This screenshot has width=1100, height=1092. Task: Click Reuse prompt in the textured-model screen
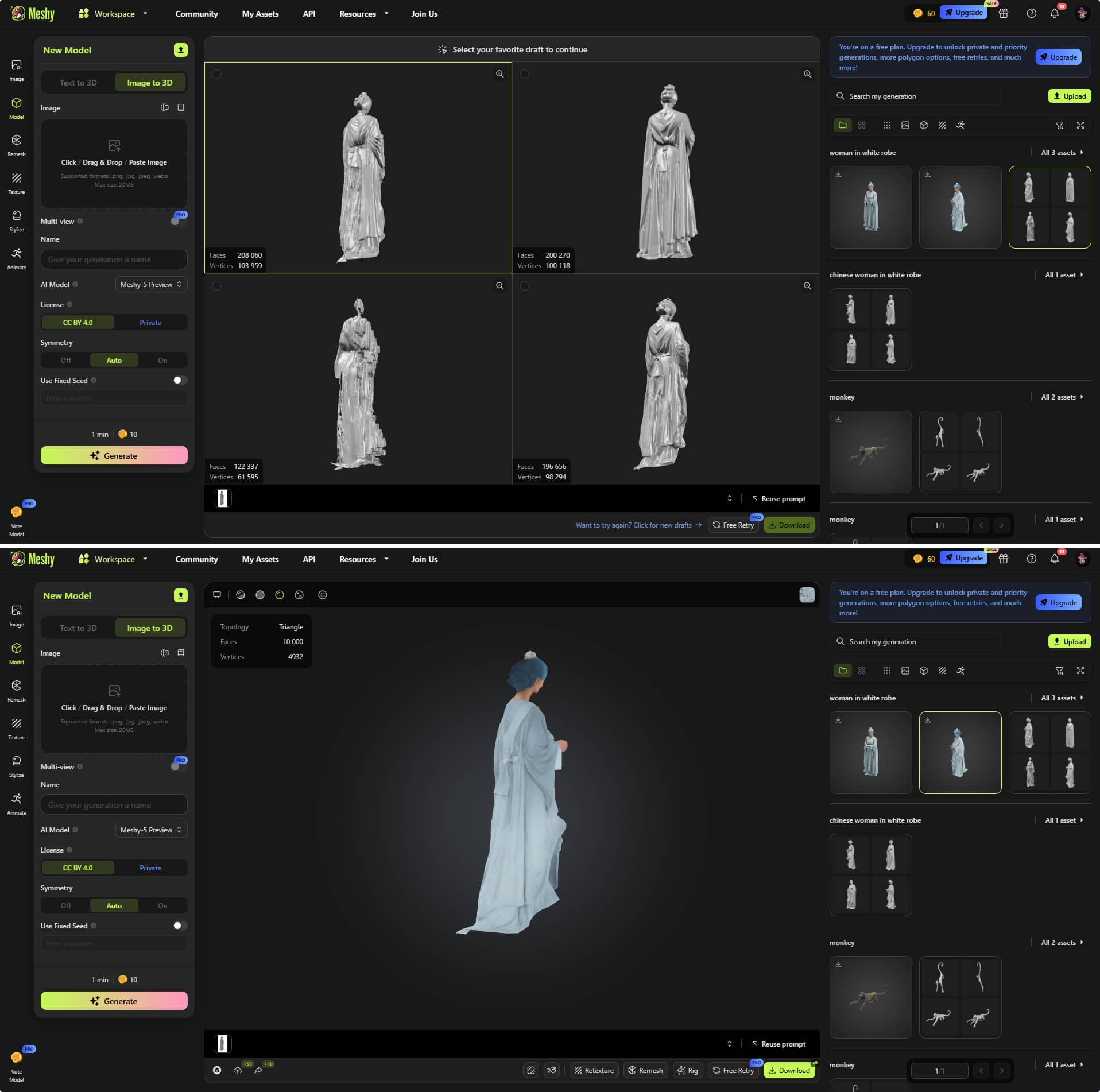click(778, 1044)
